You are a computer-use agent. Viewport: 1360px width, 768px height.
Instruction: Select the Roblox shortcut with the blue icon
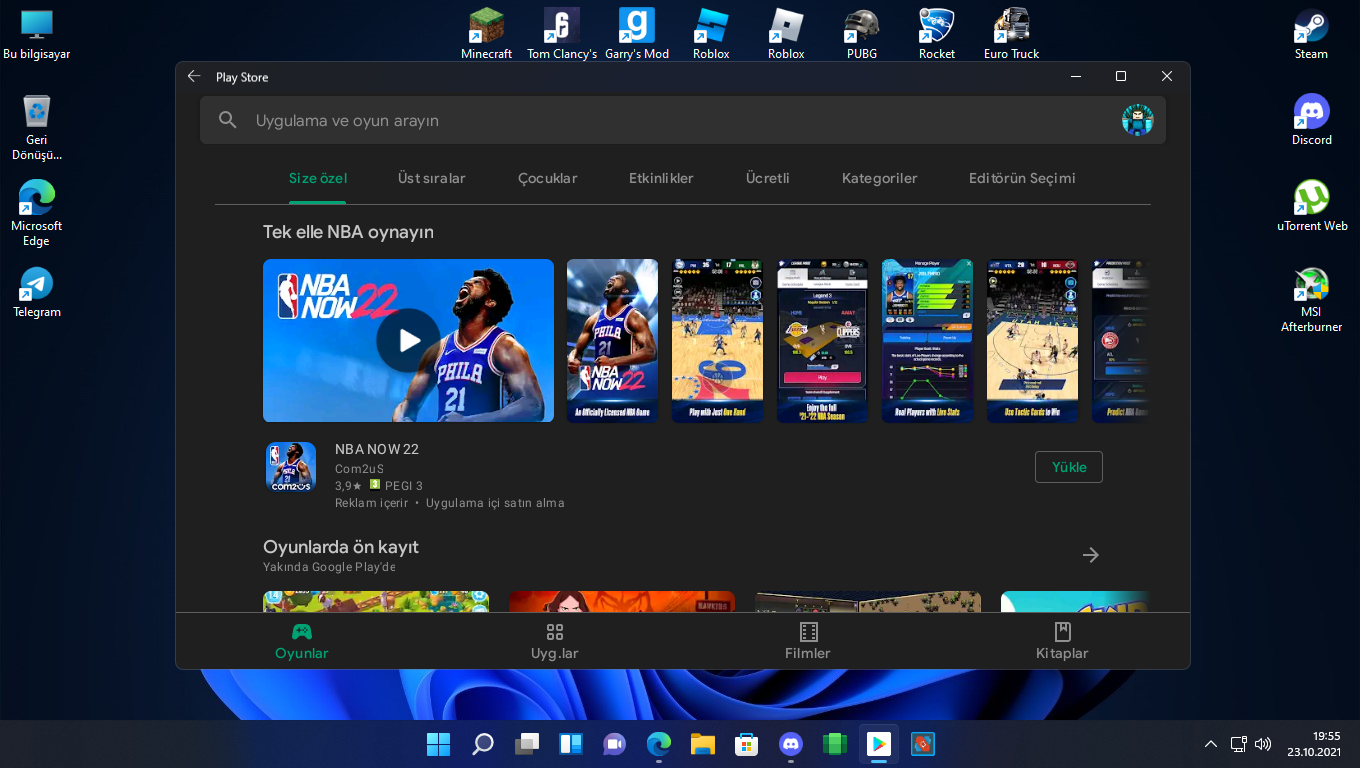(711, 34)
